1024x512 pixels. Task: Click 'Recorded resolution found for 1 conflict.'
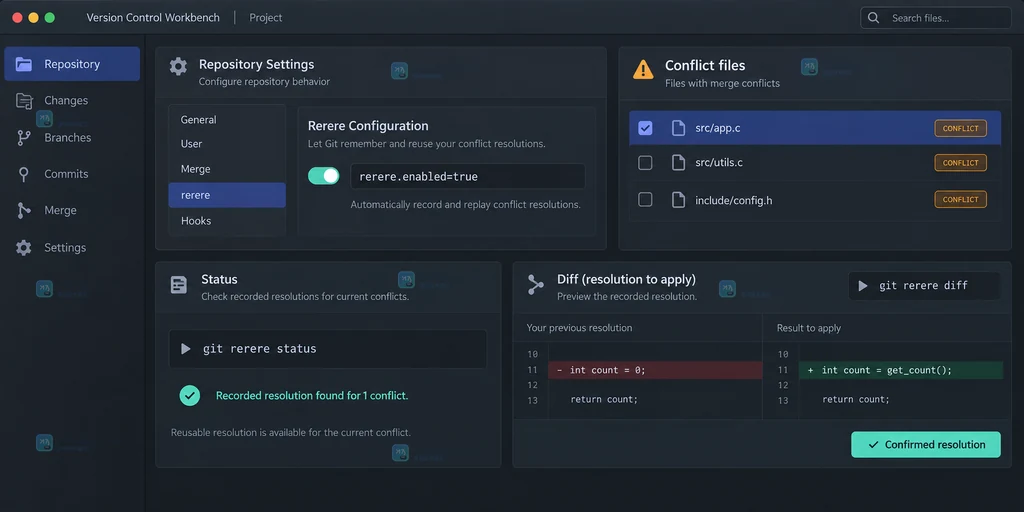(x=312, y=396)
